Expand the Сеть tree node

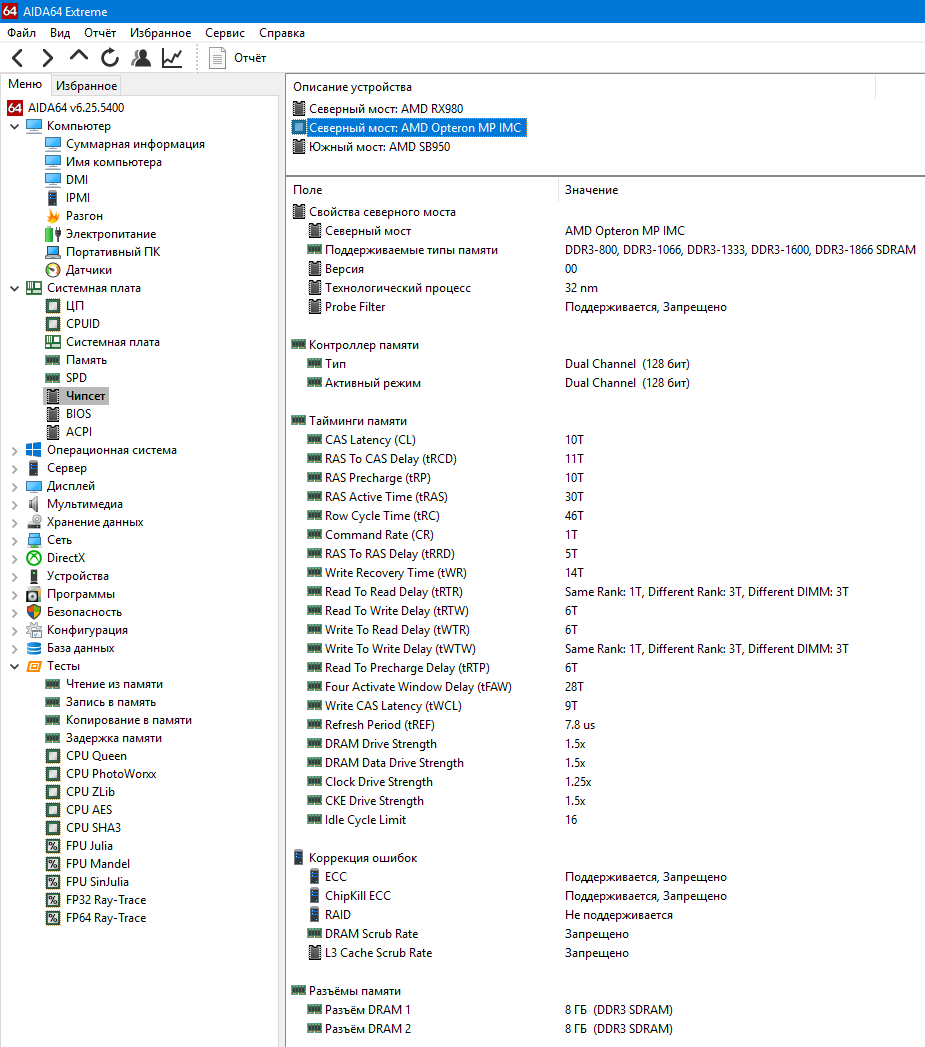[x=14, y=541]
